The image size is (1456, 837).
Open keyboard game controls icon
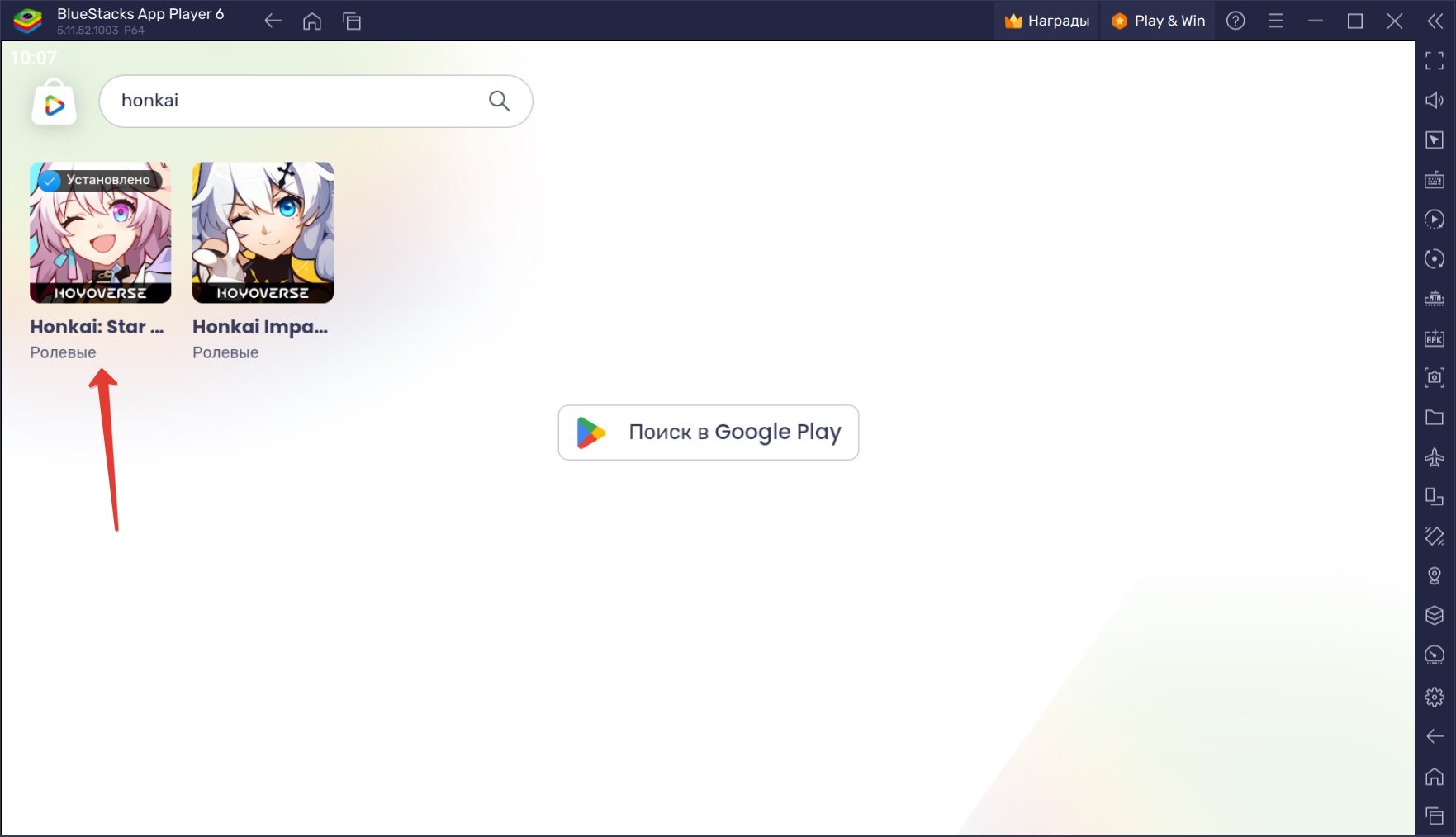click(1435, 179)
